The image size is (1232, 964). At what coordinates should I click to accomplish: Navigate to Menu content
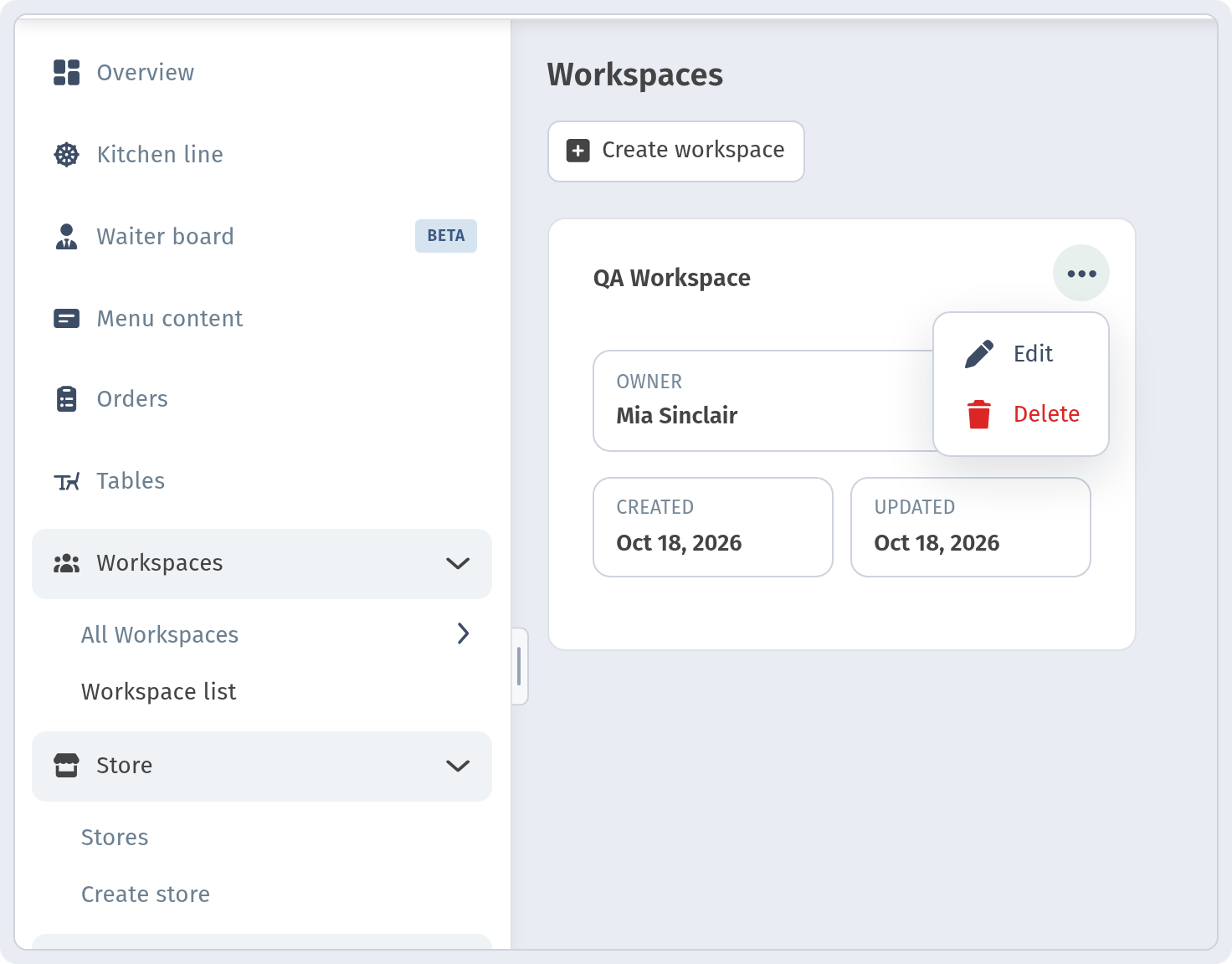[x=261, y=319]
